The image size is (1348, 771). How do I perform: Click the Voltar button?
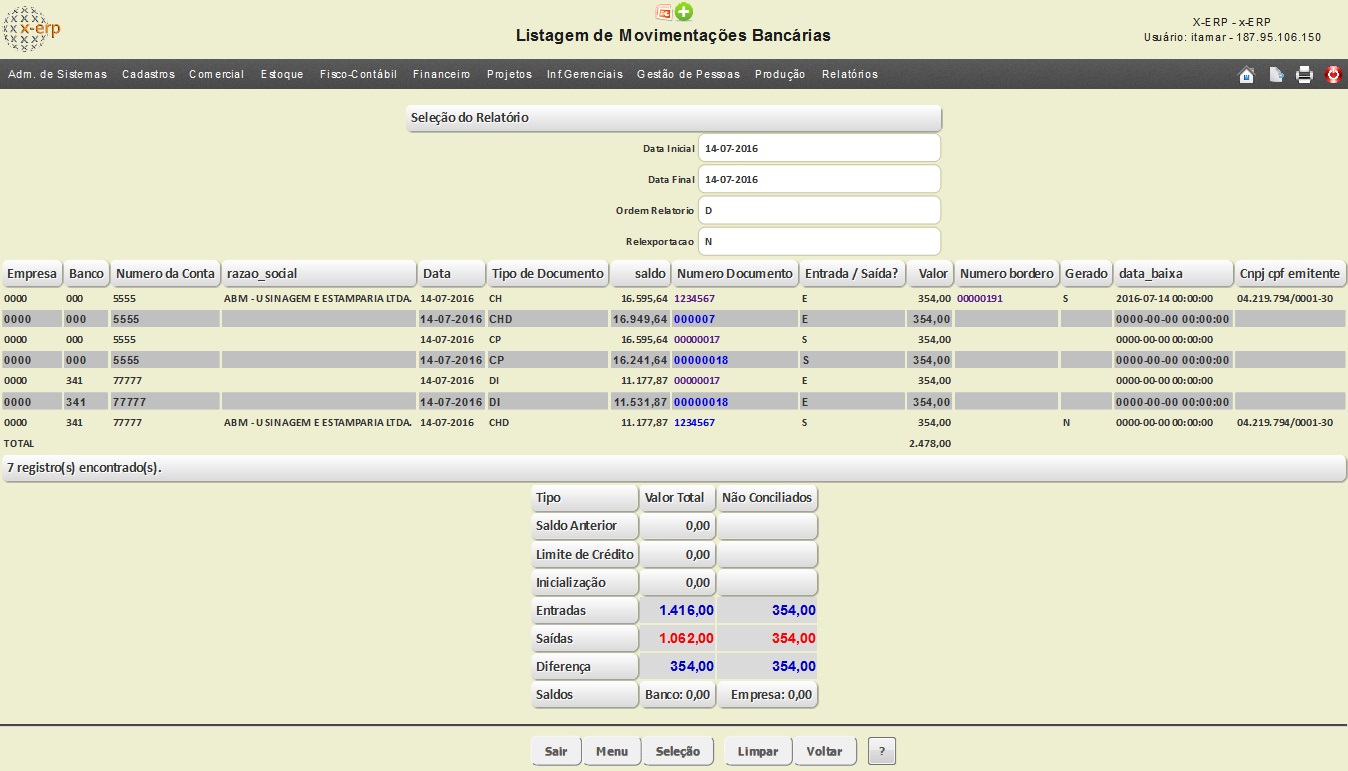coord(825,751)
